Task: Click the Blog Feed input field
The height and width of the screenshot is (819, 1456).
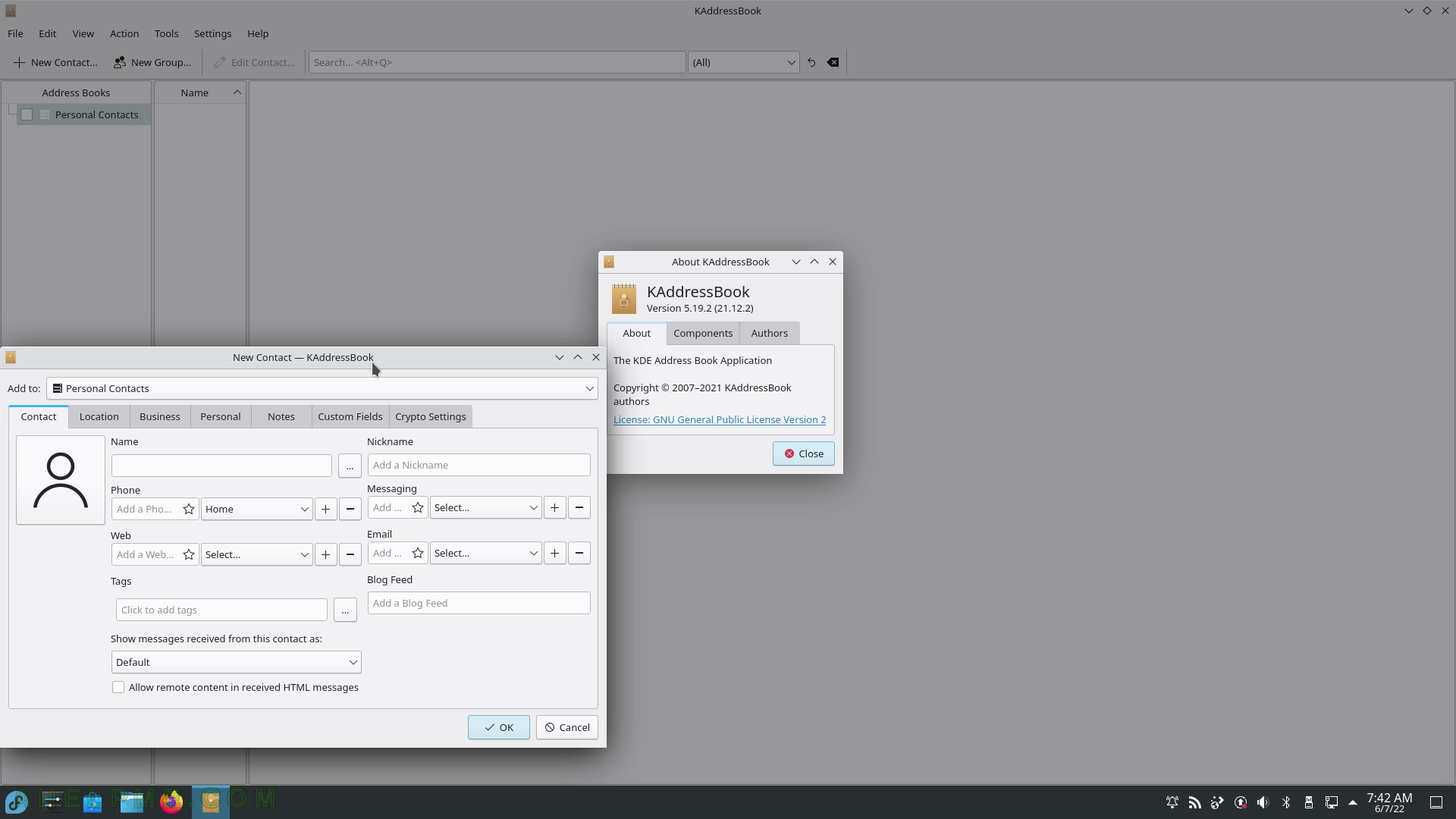Action: point(479,603)
